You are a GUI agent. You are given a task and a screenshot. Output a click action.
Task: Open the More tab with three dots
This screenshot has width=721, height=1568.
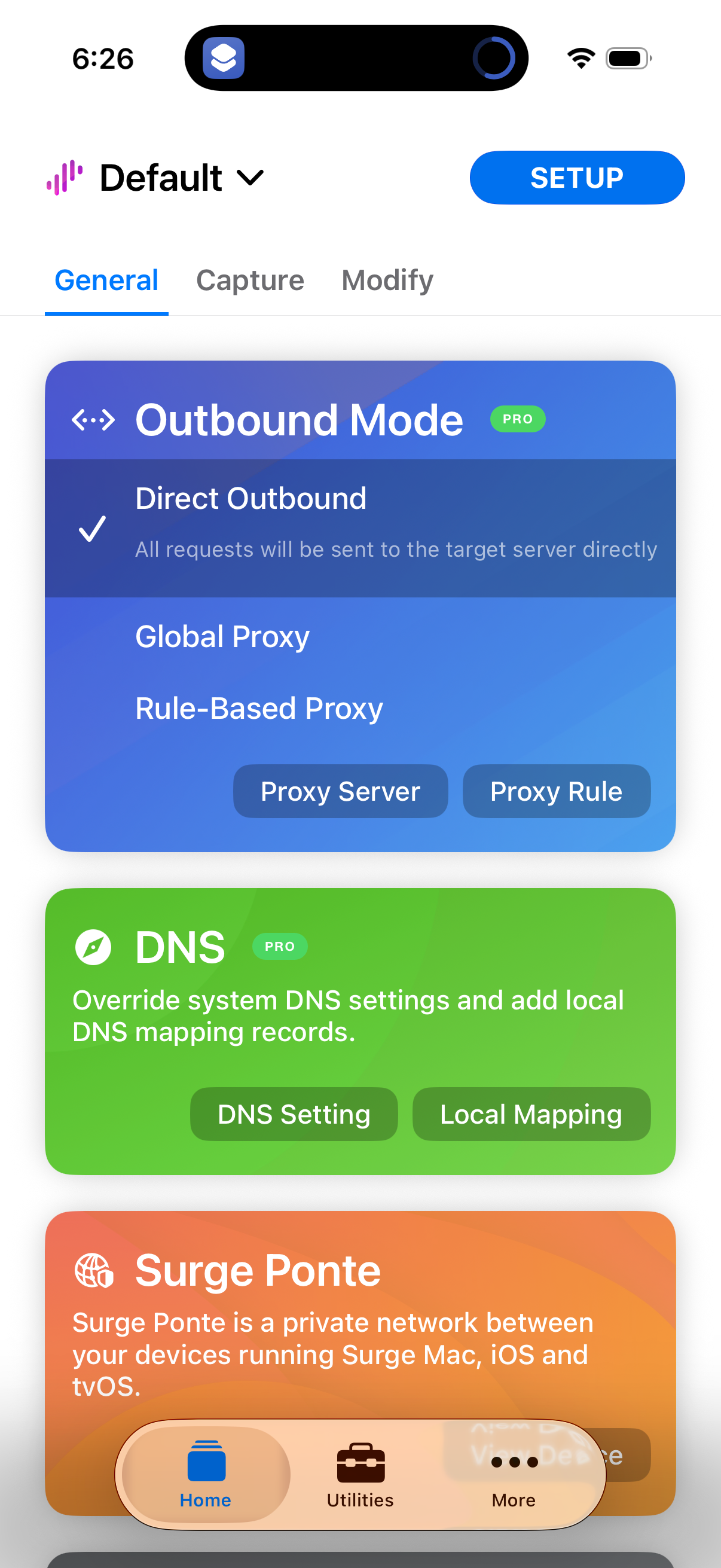514,1474
